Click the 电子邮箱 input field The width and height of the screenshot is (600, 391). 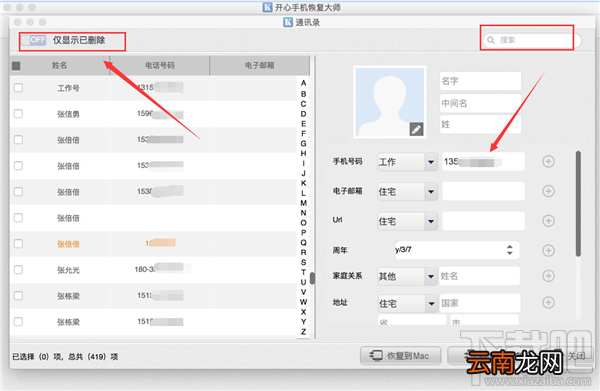point(484,191)
